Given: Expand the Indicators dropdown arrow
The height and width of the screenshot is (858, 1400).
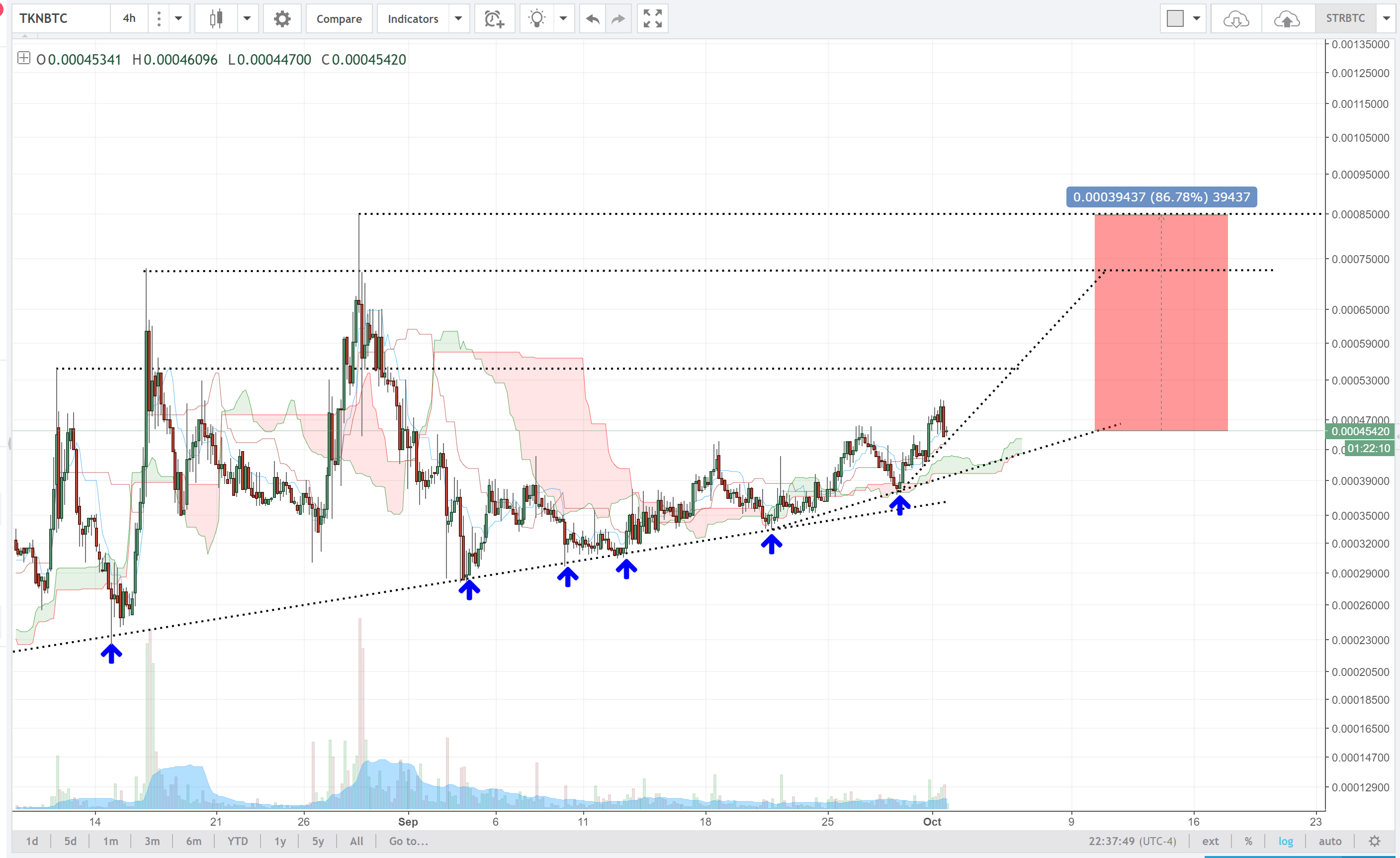Looking at the screenshot, I should click(458, 18).
